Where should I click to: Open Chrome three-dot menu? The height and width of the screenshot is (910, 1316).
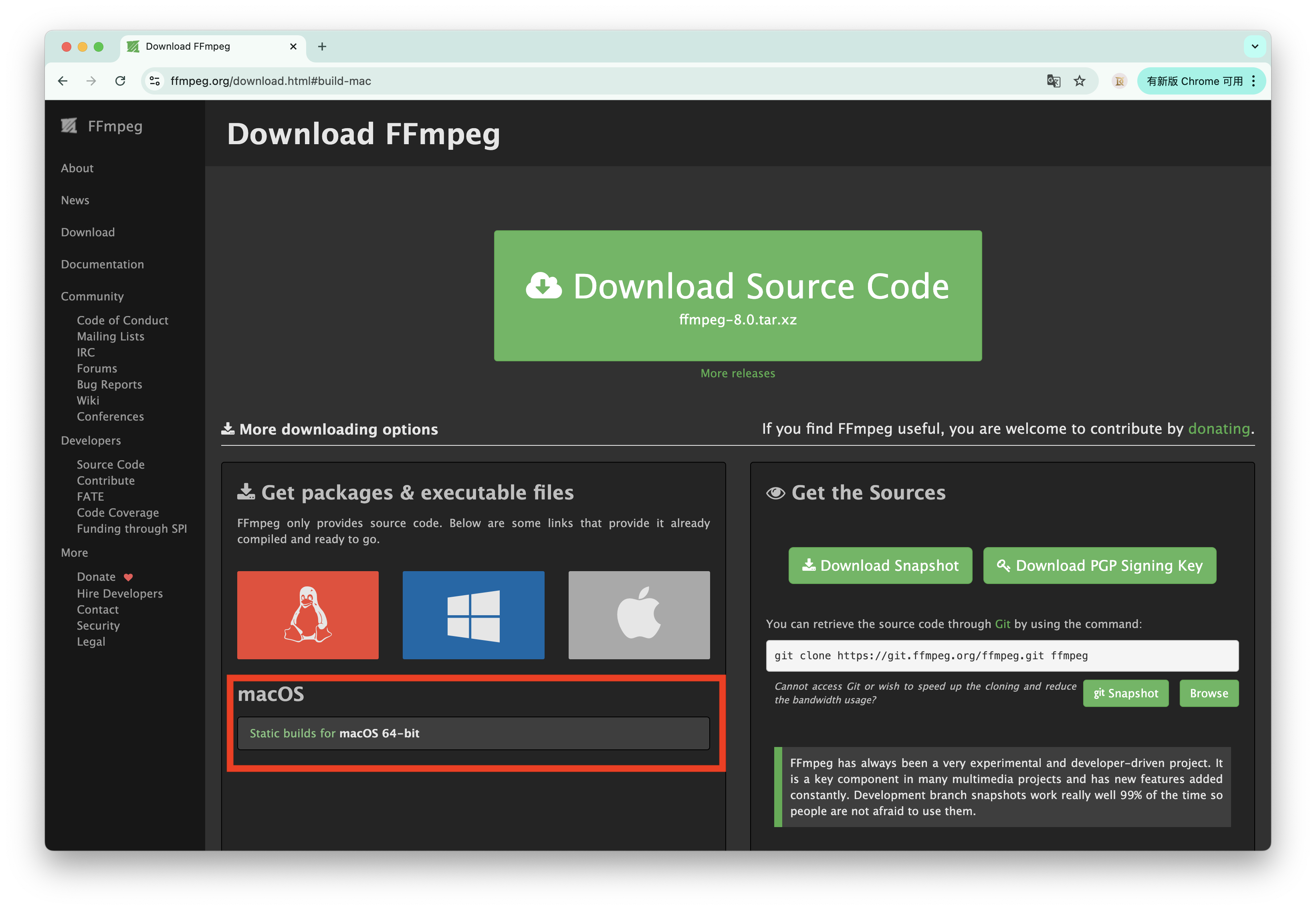[x=1253, y=81]
